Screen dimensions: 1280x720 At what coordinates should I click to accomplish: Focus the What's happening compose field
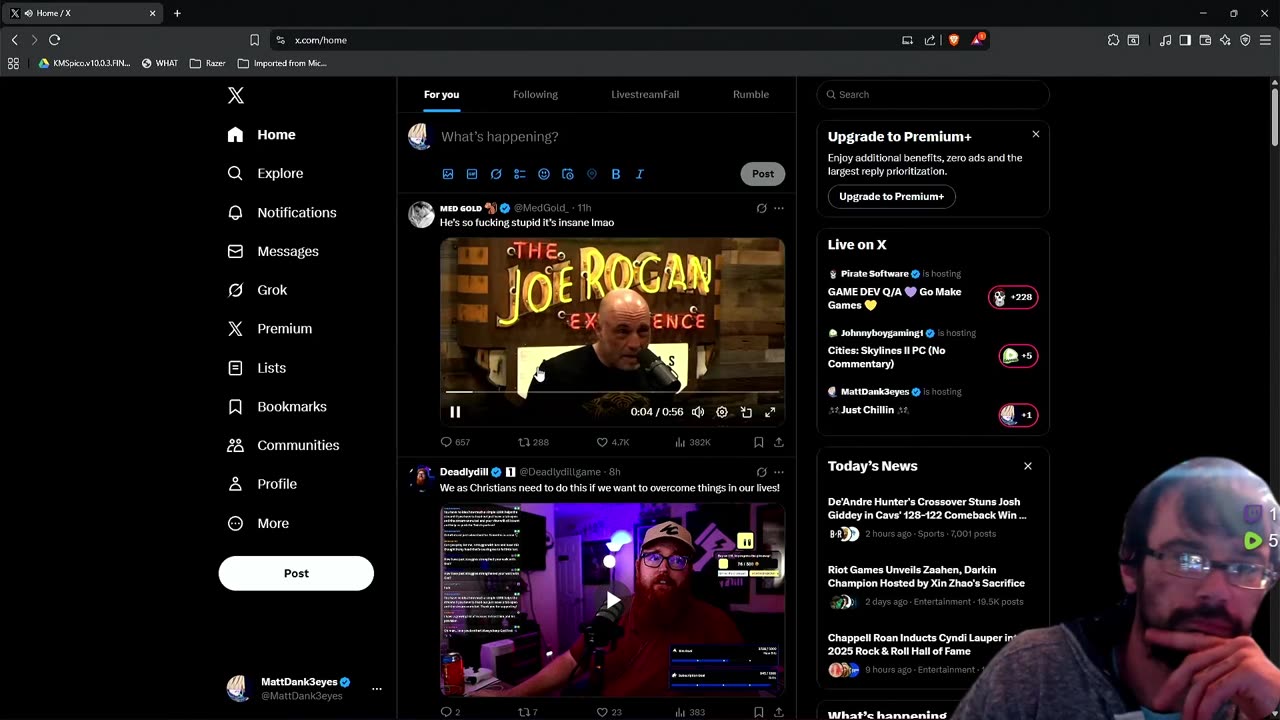610,136
